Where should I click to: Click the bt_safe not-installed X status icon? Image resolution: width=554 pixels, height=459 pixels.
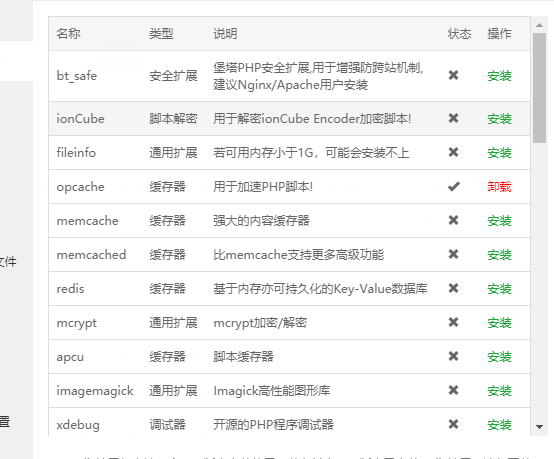[453, 75]
